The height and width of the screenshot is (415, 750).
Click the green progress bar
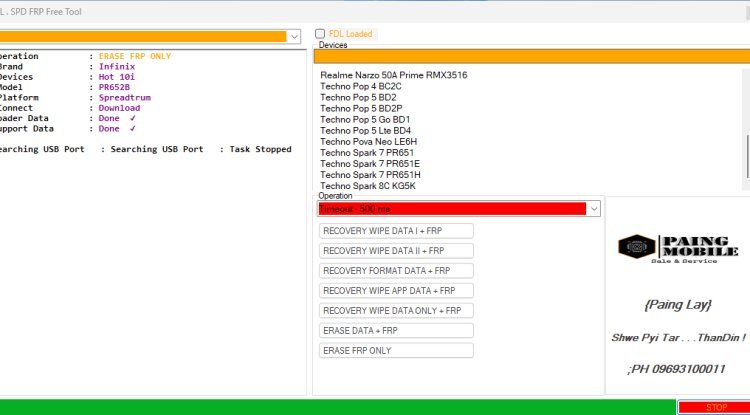338,407
